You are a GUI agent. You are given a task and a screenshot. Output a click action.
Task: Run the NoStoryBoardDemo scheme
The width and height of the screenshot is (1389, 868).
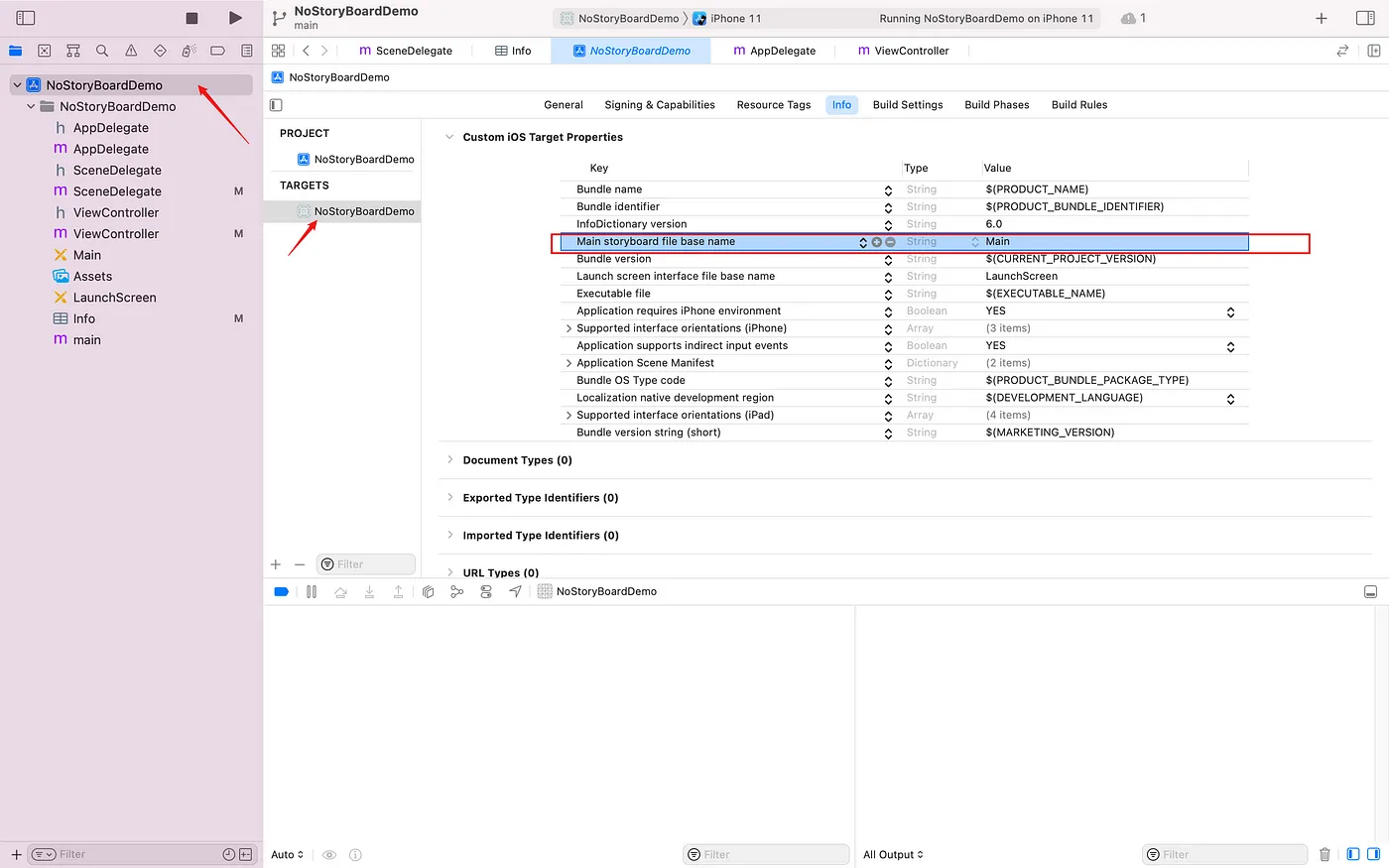coord(235,18)
